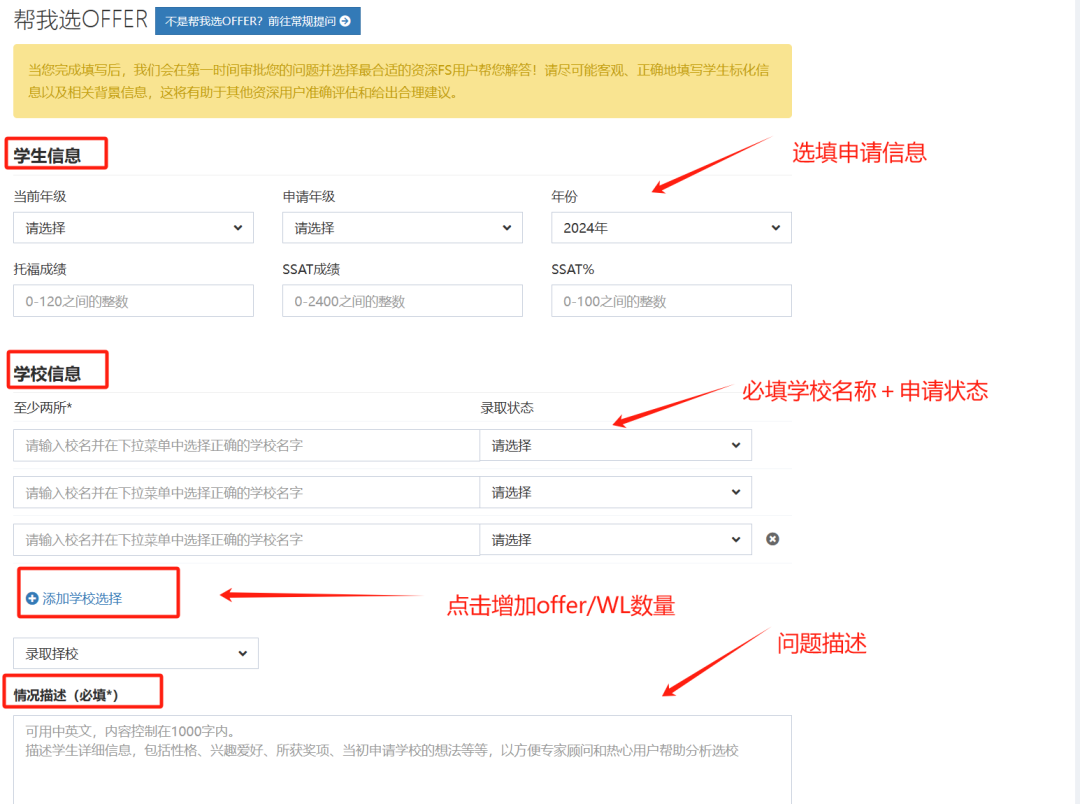Click the 前往常规提问 blue button
Viewport: 1080px width, 804px height.
[x=258, y=21]
